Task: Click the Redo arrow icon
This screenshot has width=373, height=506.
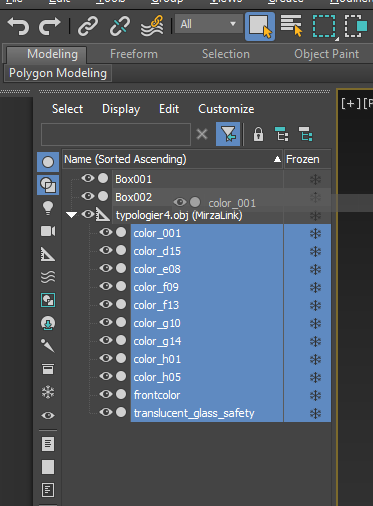Action: coord(49,26)
